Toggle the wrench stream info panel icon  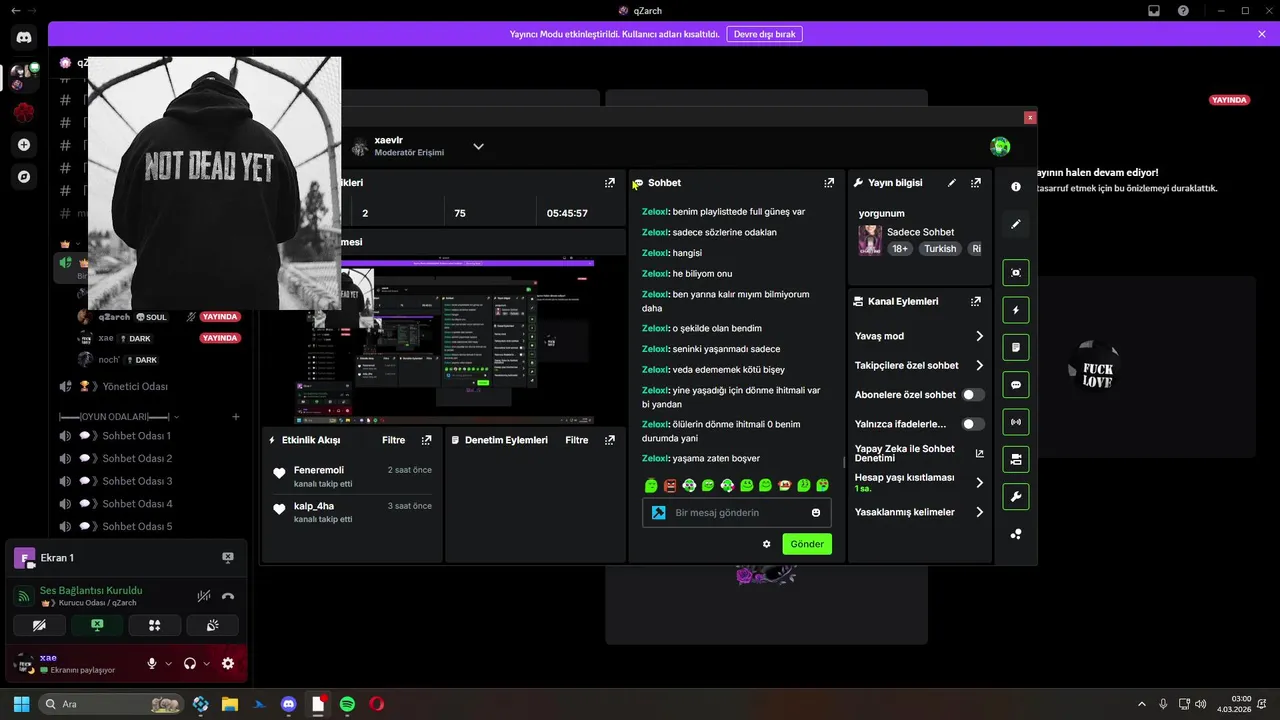pyautogui.click(x=1016, y=497)
